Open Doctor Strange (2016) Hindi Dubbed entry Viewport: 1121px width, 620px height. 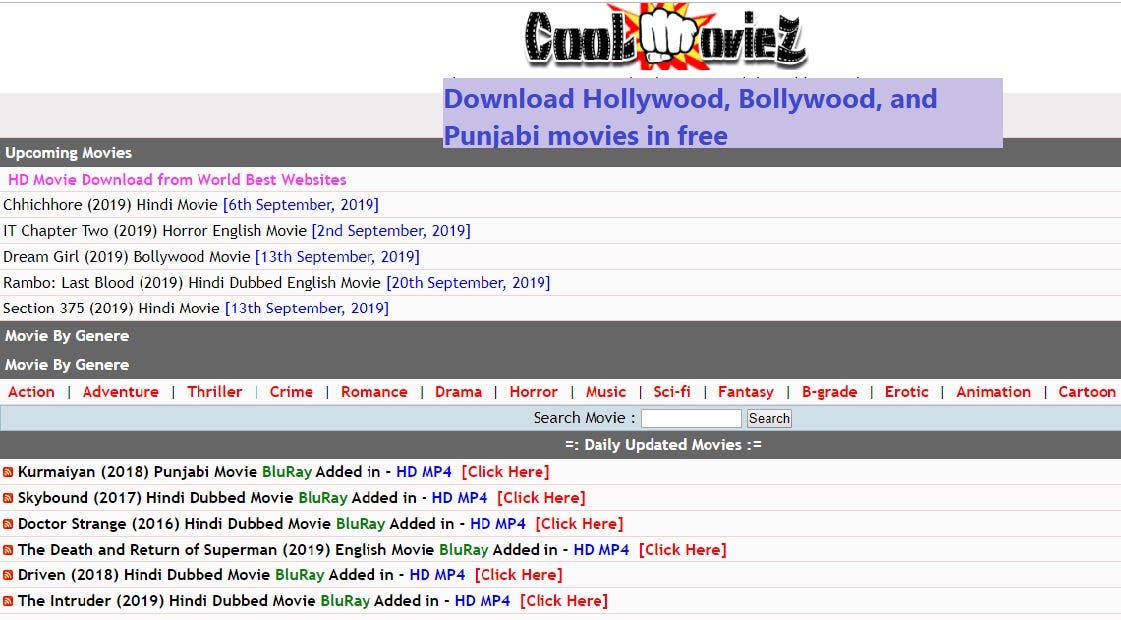tap(174, 523)
